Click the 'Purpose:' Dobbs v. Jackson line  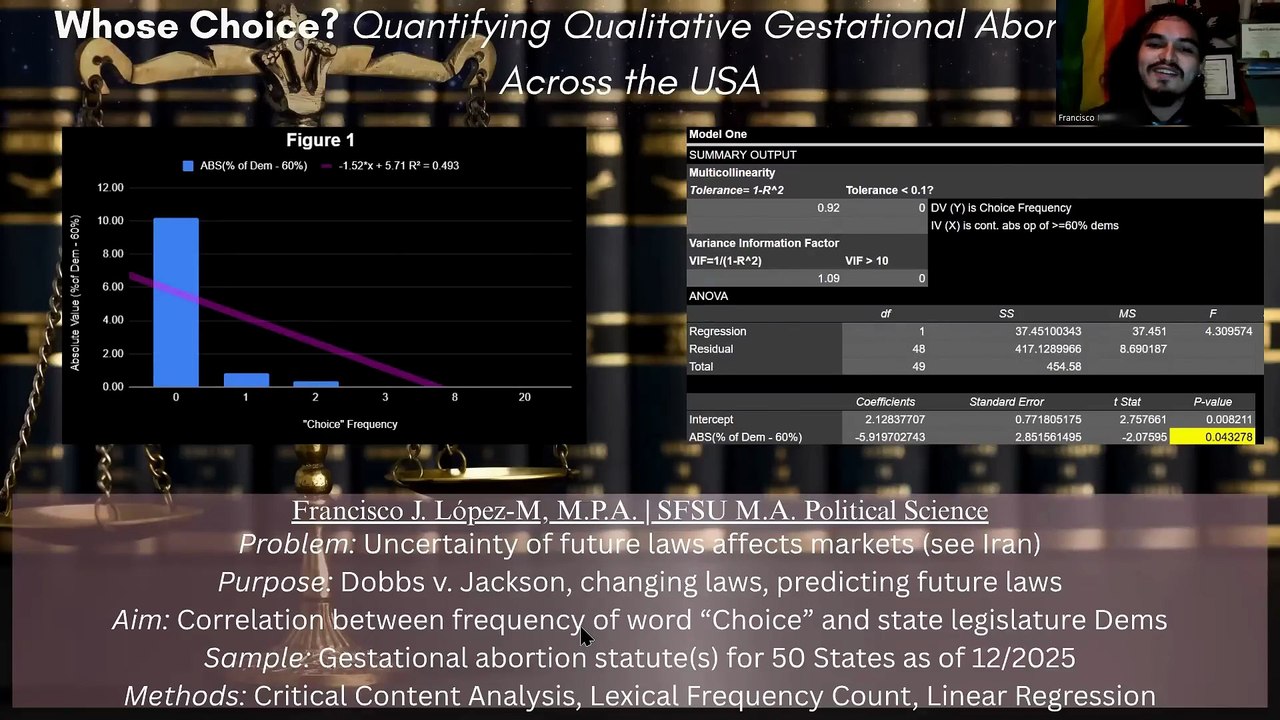pos(640,582)
